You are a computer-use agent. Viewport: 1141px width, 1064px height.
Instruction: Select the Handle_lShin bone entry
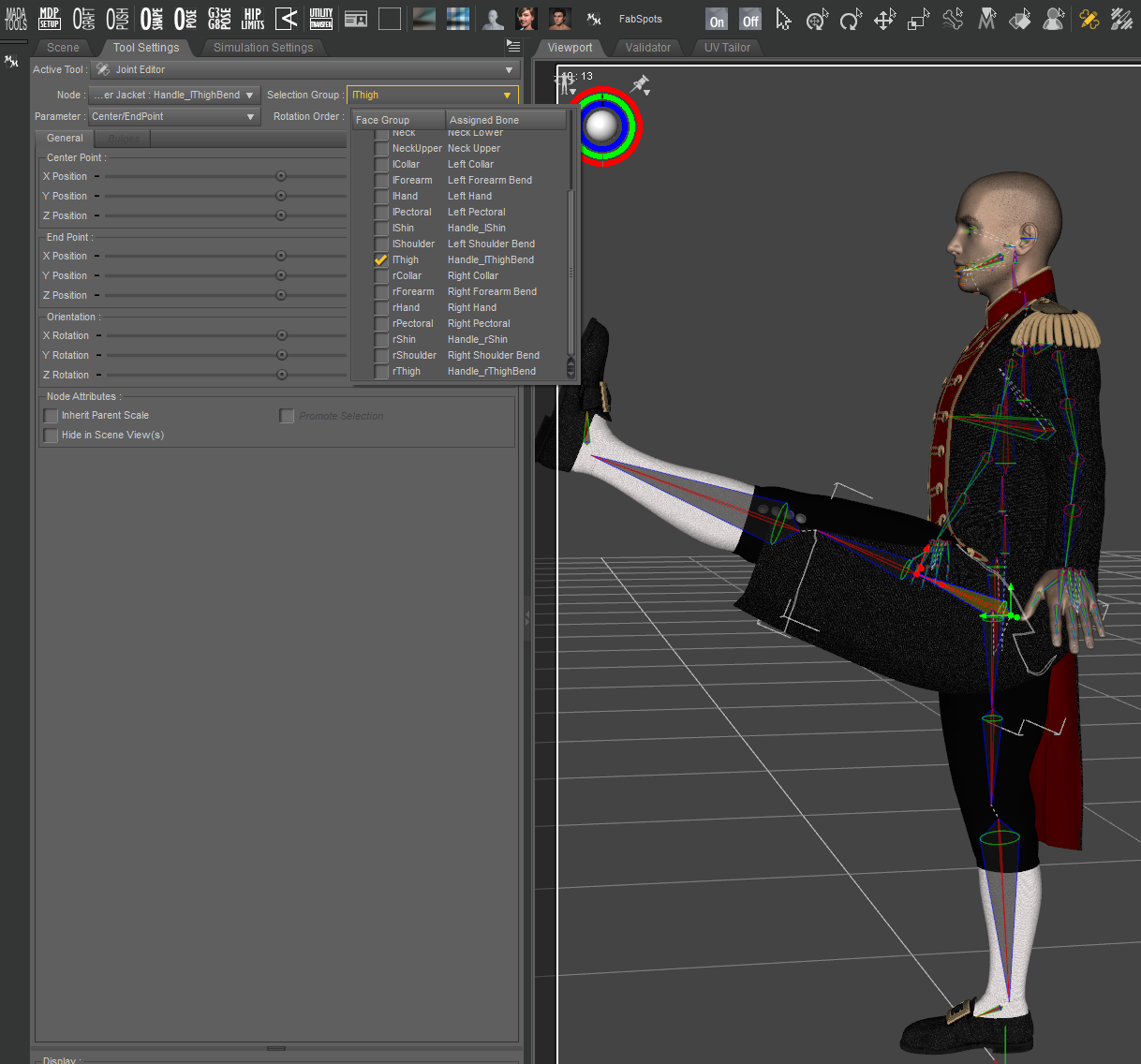click(476, 229)
